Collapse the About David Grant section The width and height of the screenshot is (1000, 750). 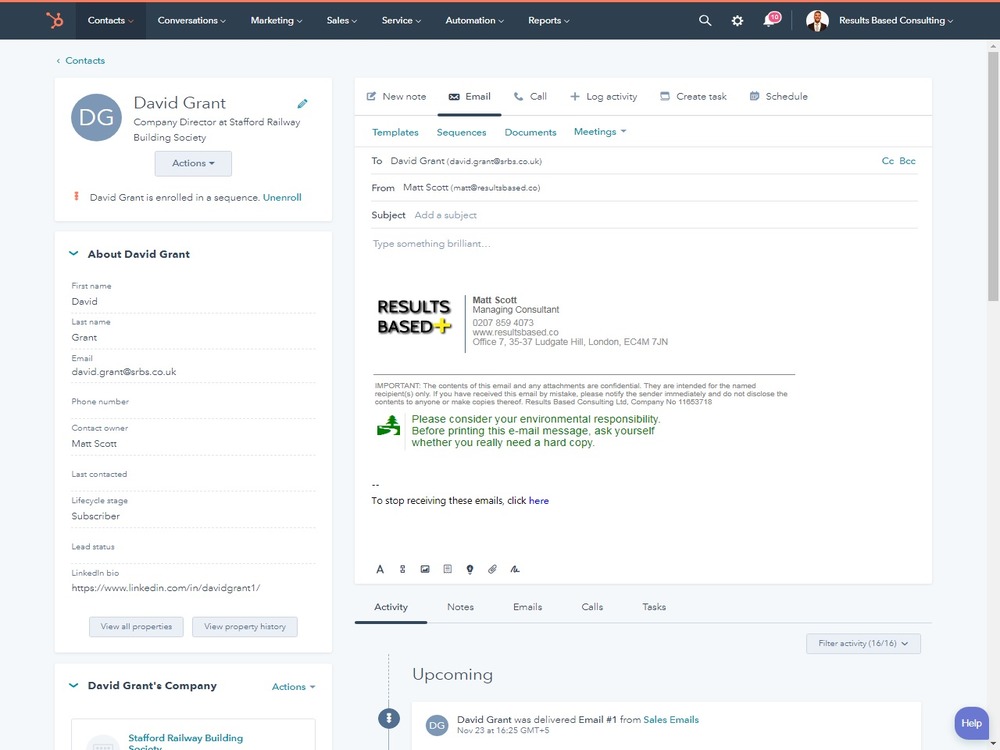[73, 254]
